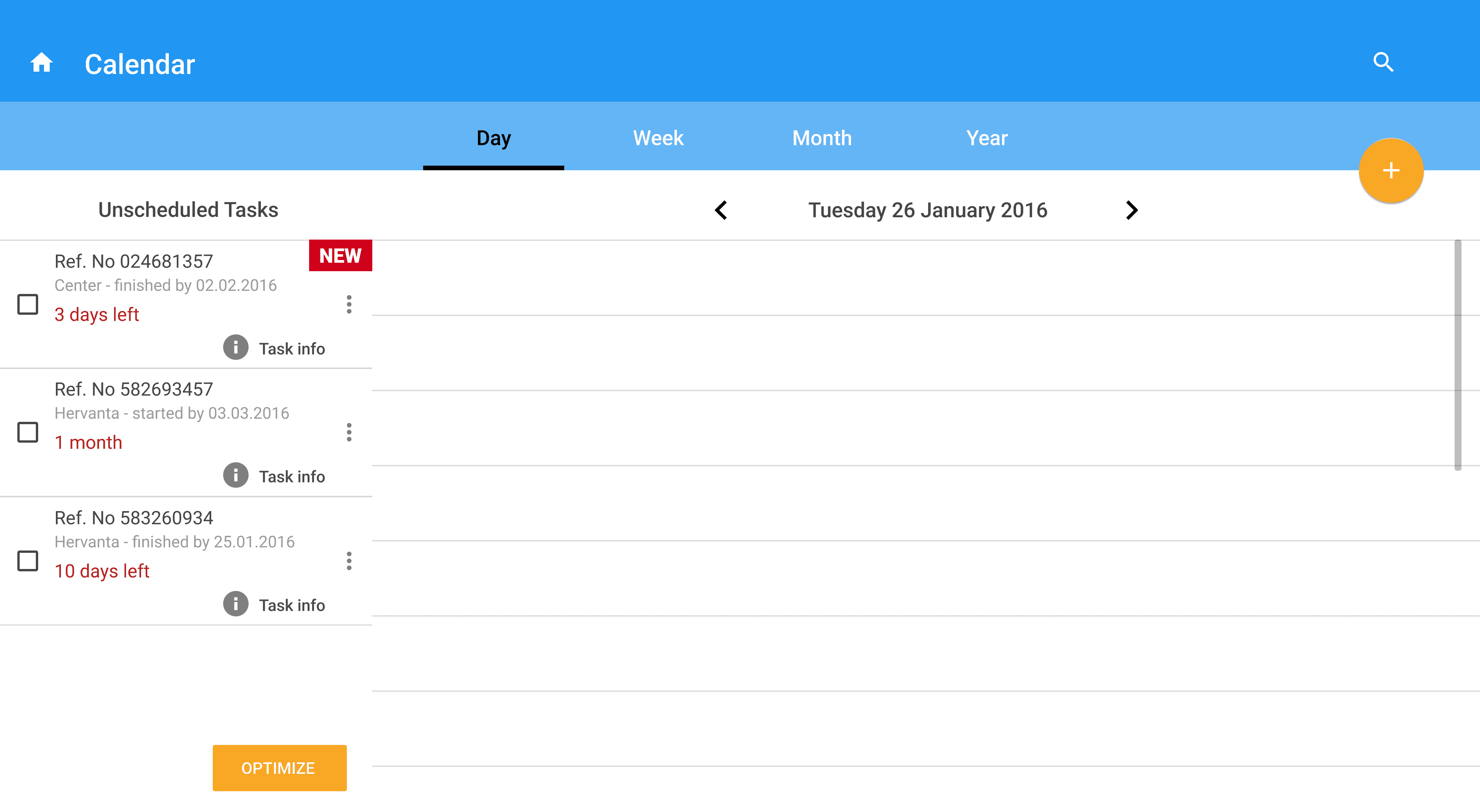Click the OPTIMIZE button

point(279,768)
